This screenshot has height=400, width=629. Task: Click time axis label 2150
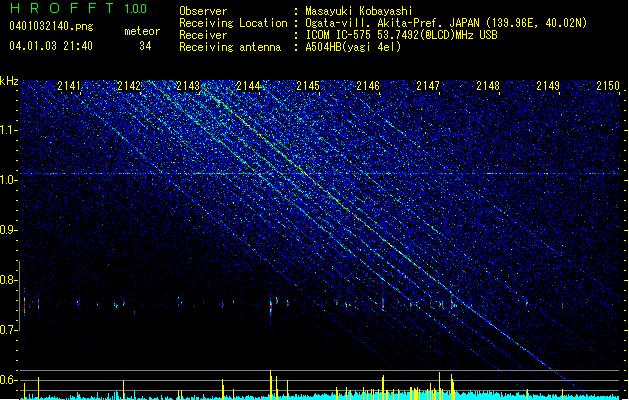608,86
